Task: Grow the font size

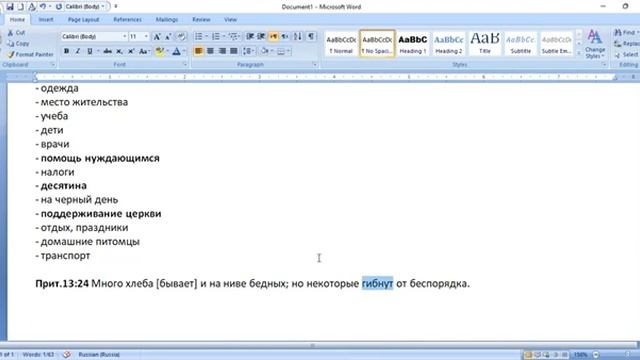Action: [157, 37]
